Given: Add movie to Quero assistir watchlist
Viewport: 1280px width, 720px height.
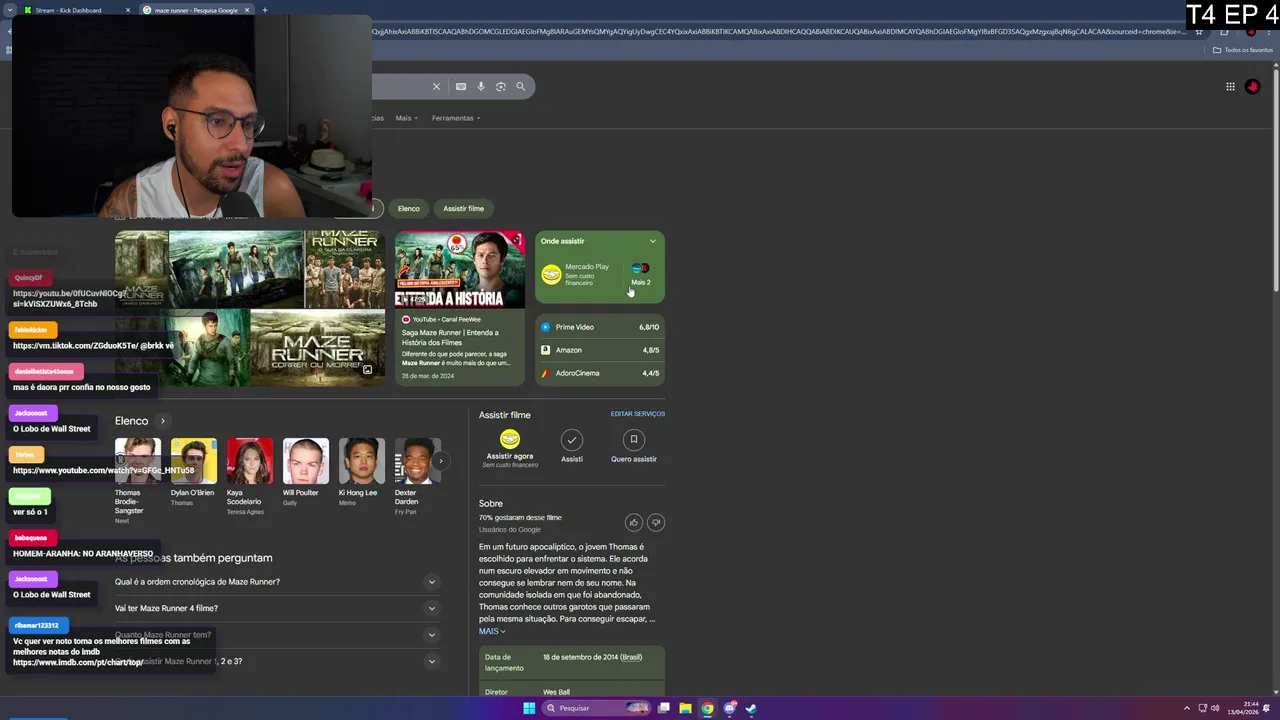Looking at the screenshot, I should point(634,446).
